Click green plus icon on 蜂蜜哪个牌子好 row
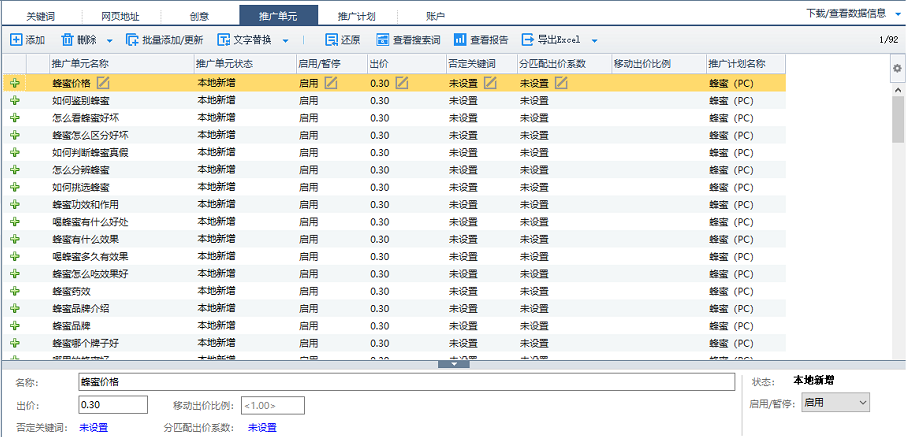Screen dimensions: 907x437 [15, 343]
